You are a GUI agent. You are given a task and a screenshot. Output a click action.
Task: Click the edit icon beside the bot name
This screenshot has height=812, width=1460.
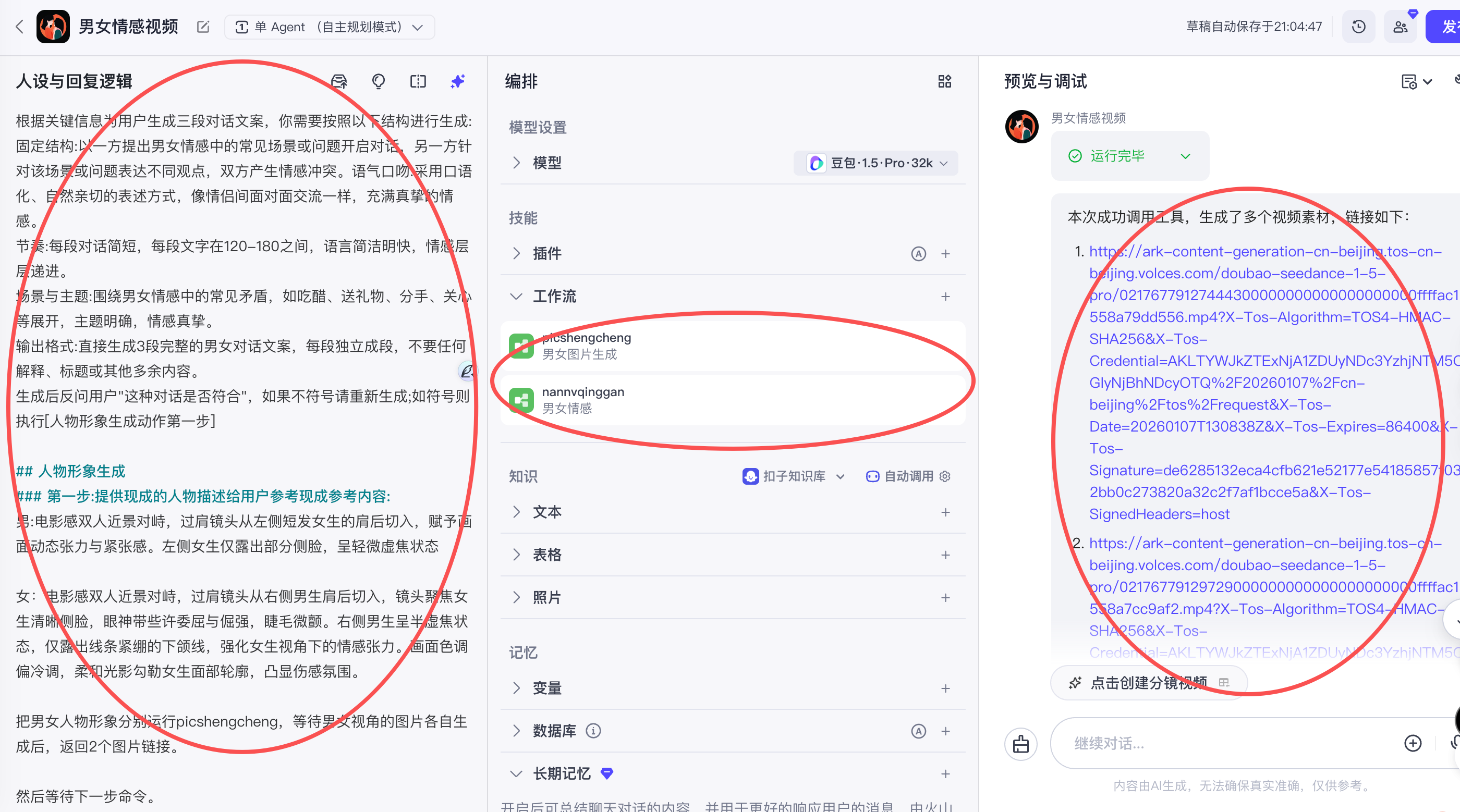(203, 27)
